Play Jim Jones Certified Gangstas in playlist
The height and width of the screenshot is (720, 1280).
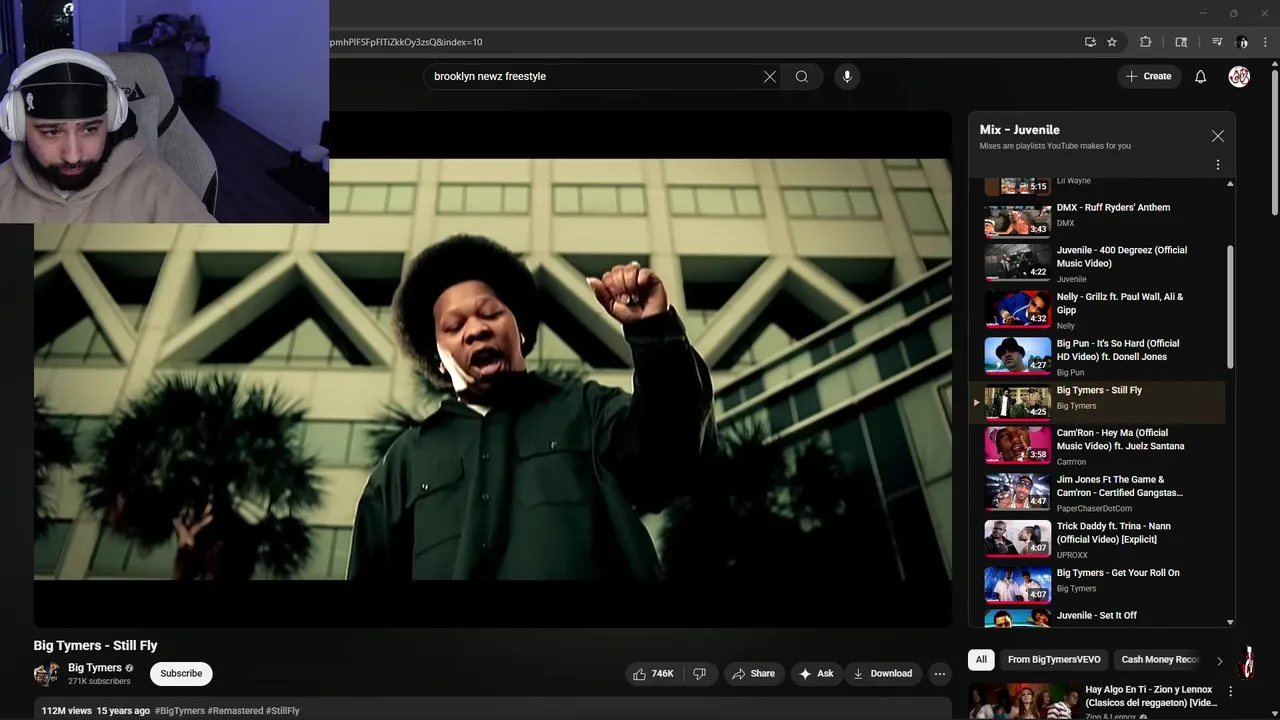[x=1100, y=493]
